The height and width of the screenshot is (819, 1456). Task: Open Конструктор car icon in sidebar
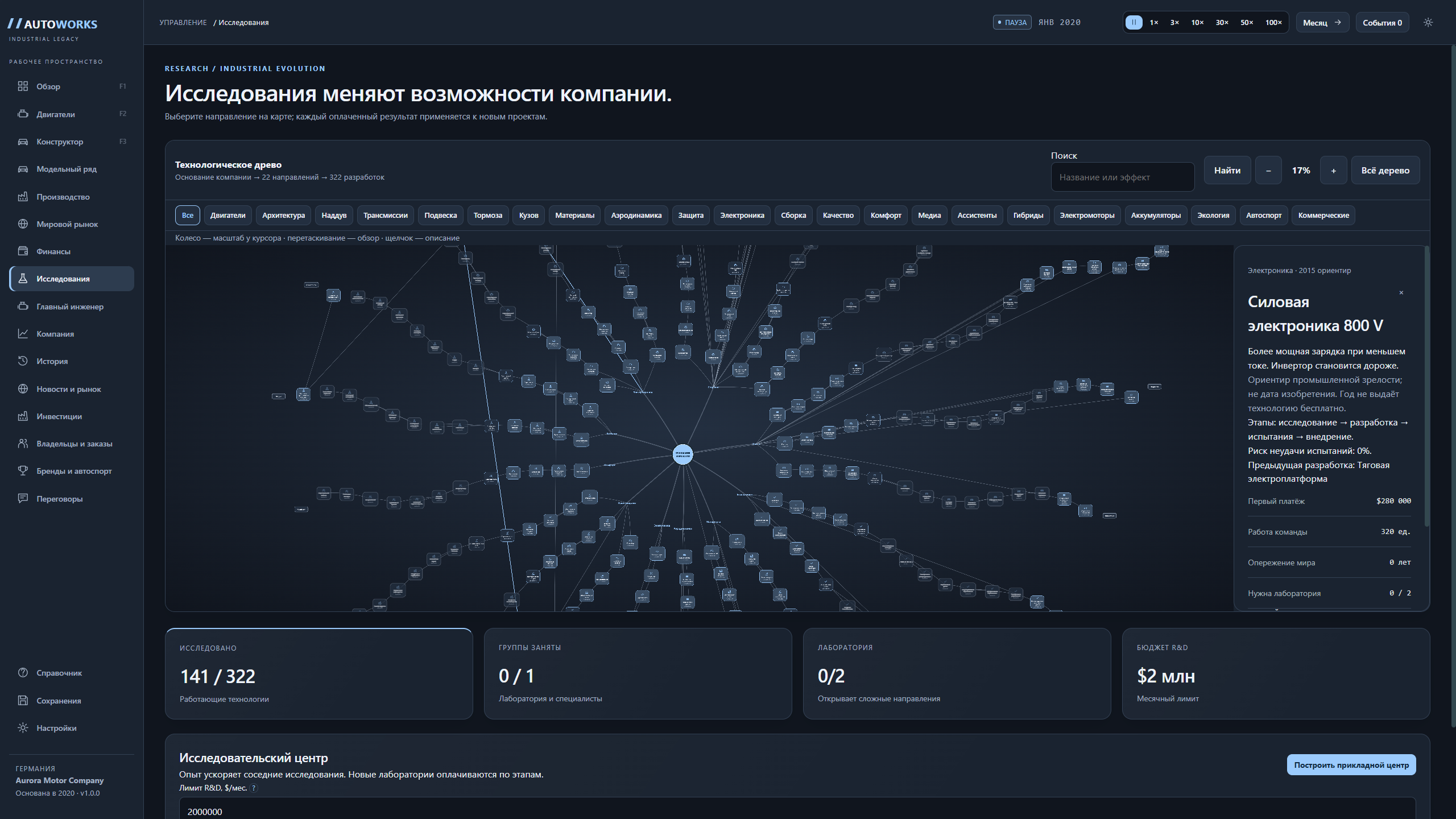pyautogui.click(x=23, y=142)
